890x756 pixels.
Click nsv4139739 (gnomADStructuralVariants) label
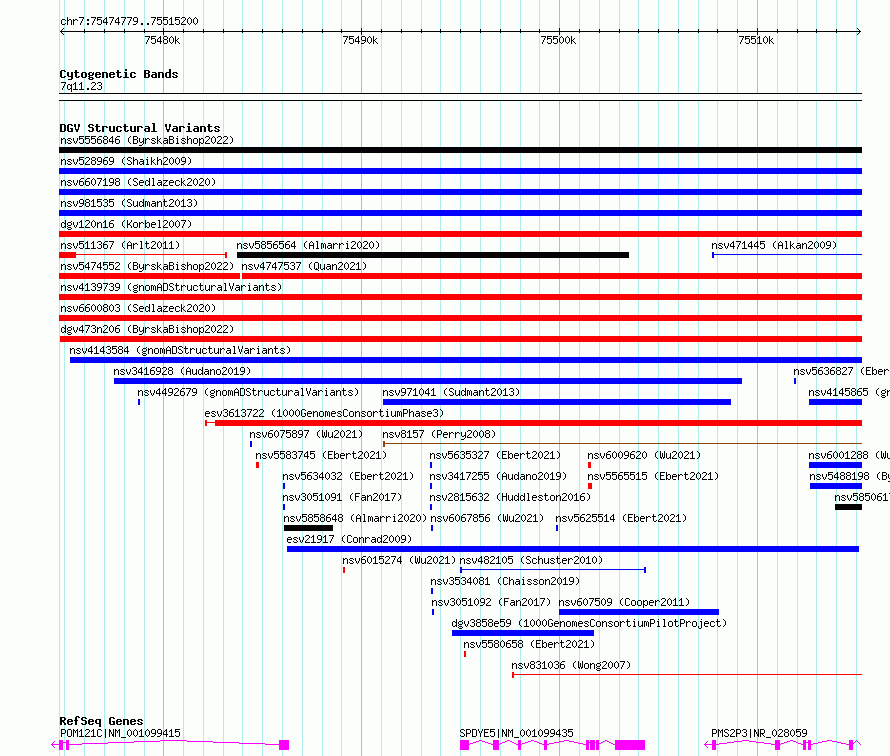point(171,287)
